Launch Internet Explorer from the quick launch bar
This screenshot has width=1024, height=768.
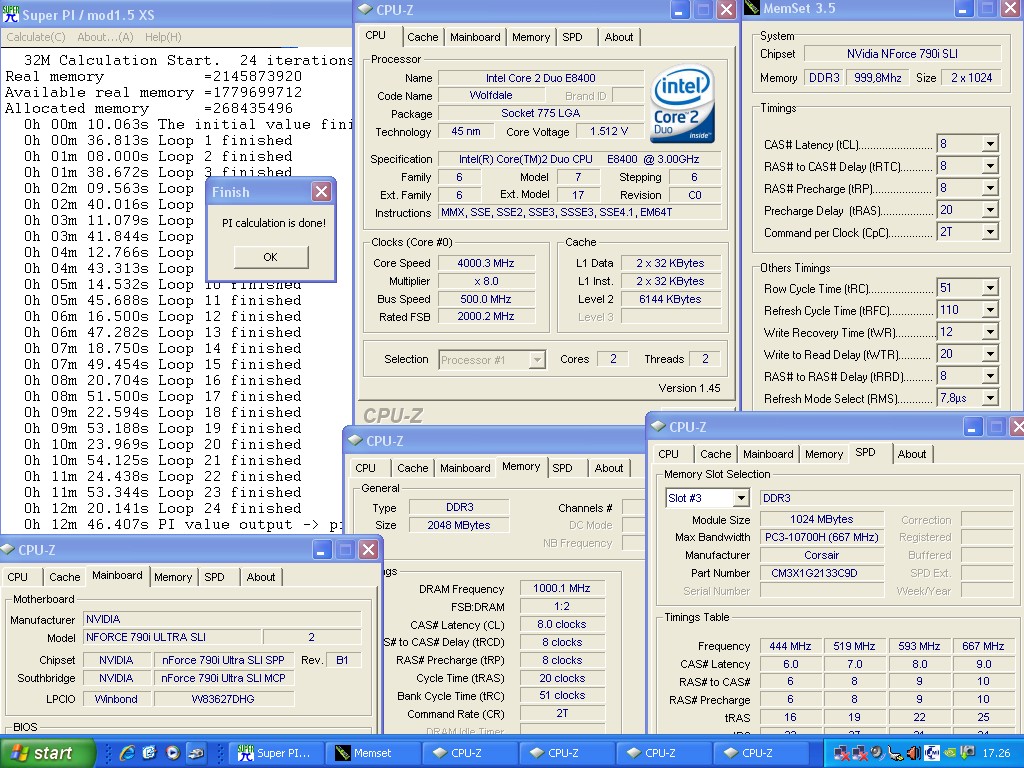tap(127, 753)
